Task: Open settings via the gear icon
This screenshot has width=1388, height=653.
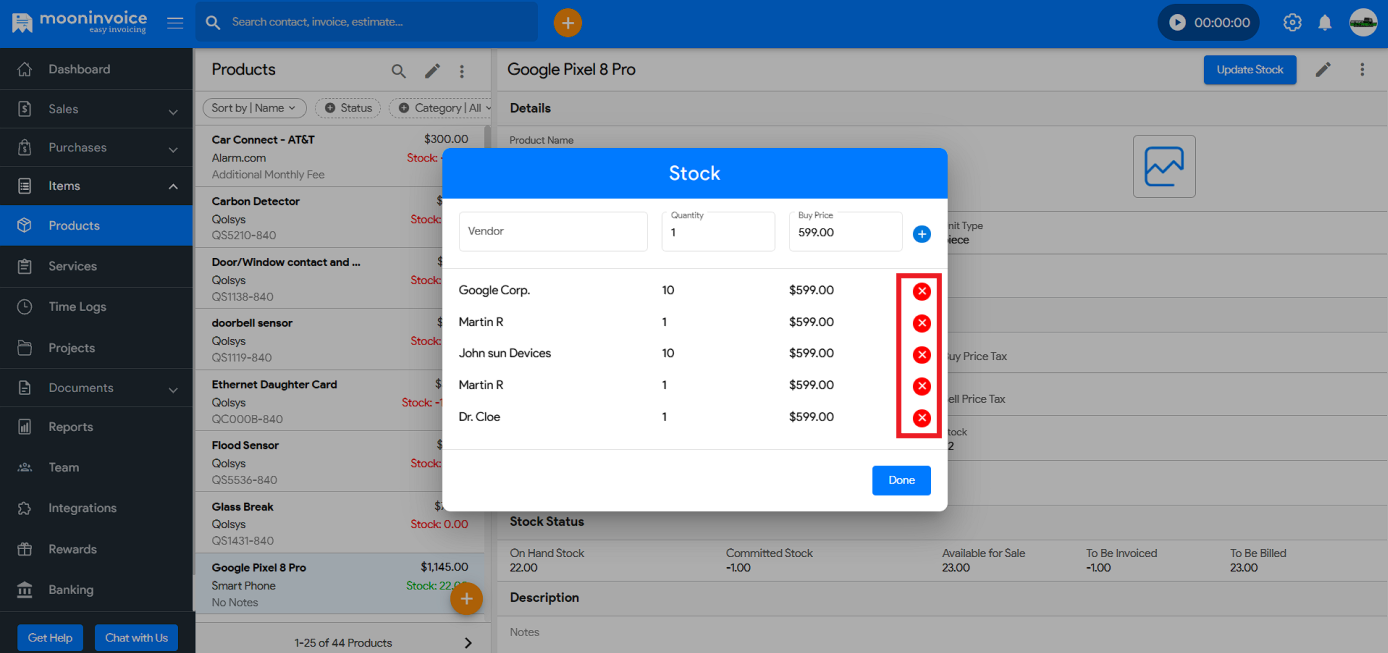Action: pyautogui.click(x=1292, y=23)
